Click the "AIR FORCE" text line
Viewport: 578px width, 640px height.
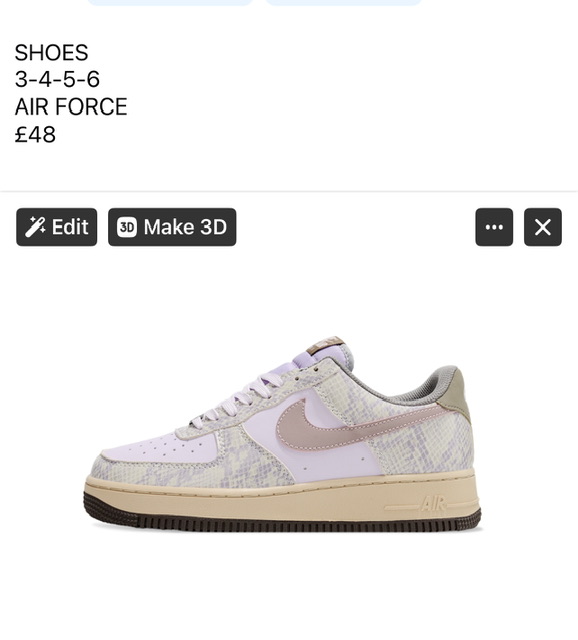tap(71, 107)
